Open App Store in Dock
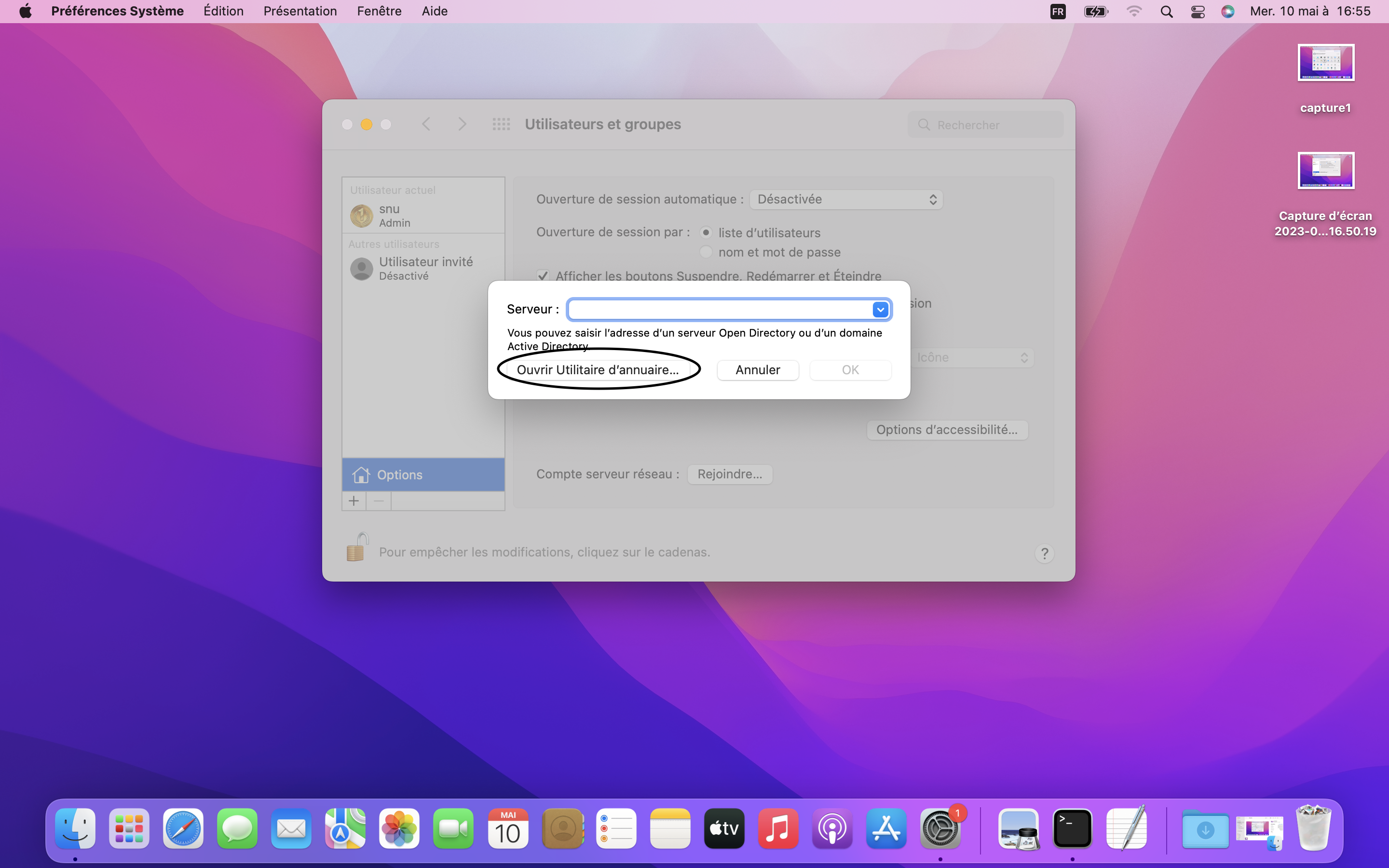The height and width of the screenshot is (868, 1389). pos(886,828)
